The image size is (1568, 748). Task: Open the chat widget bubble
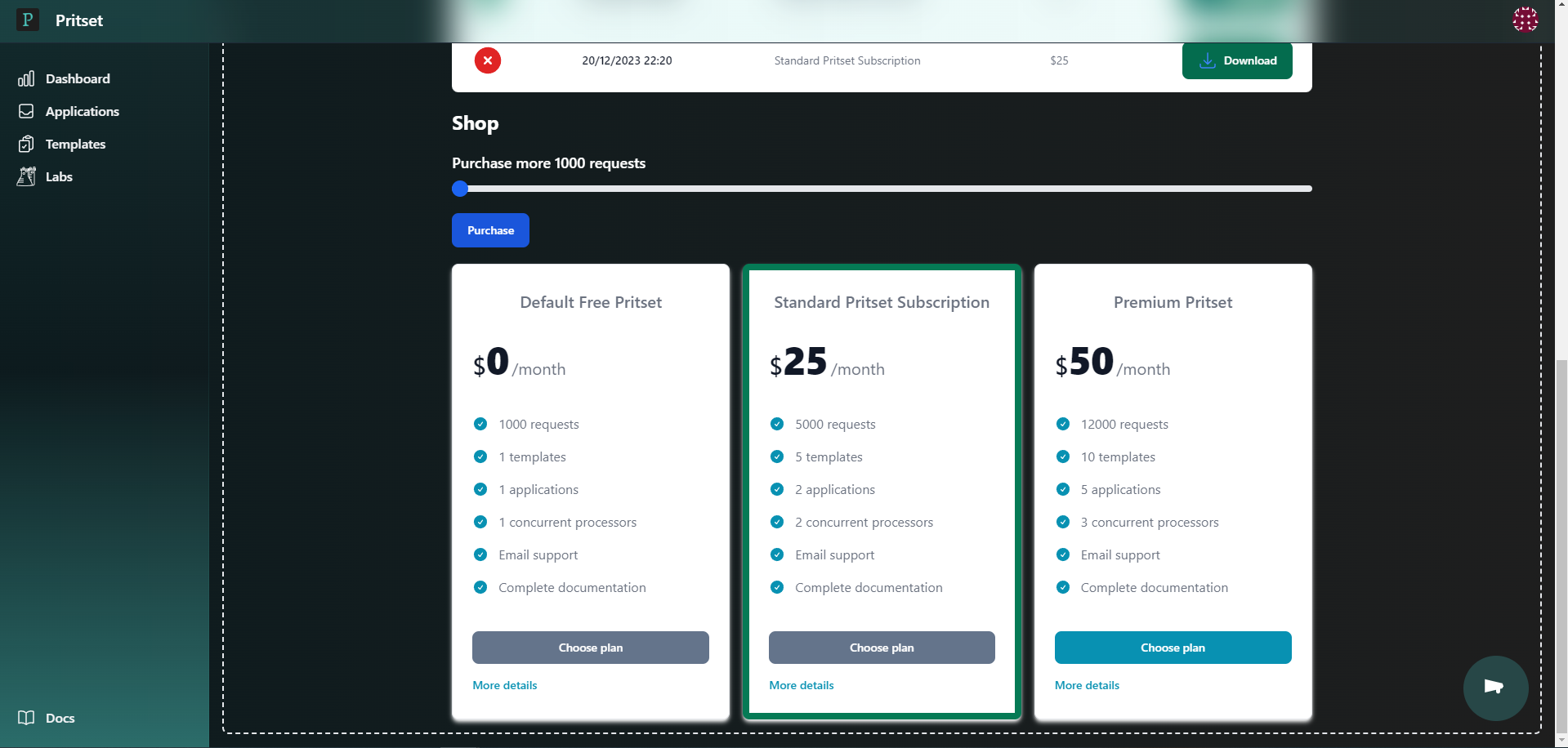click(1495, 688)
